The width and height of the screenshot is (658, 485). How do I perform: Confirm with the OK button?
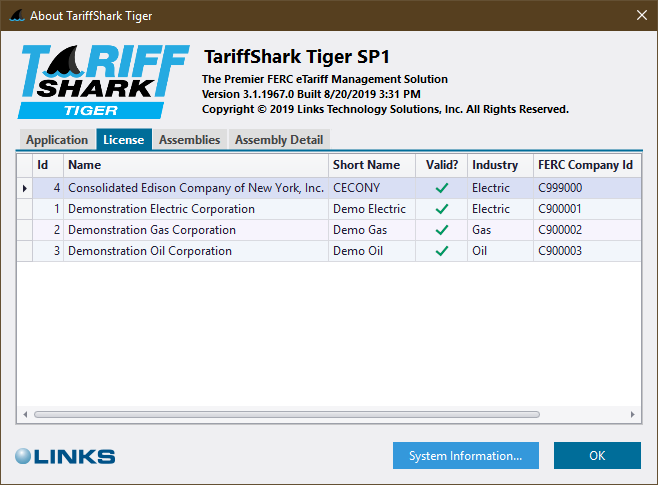pos(597,455)
